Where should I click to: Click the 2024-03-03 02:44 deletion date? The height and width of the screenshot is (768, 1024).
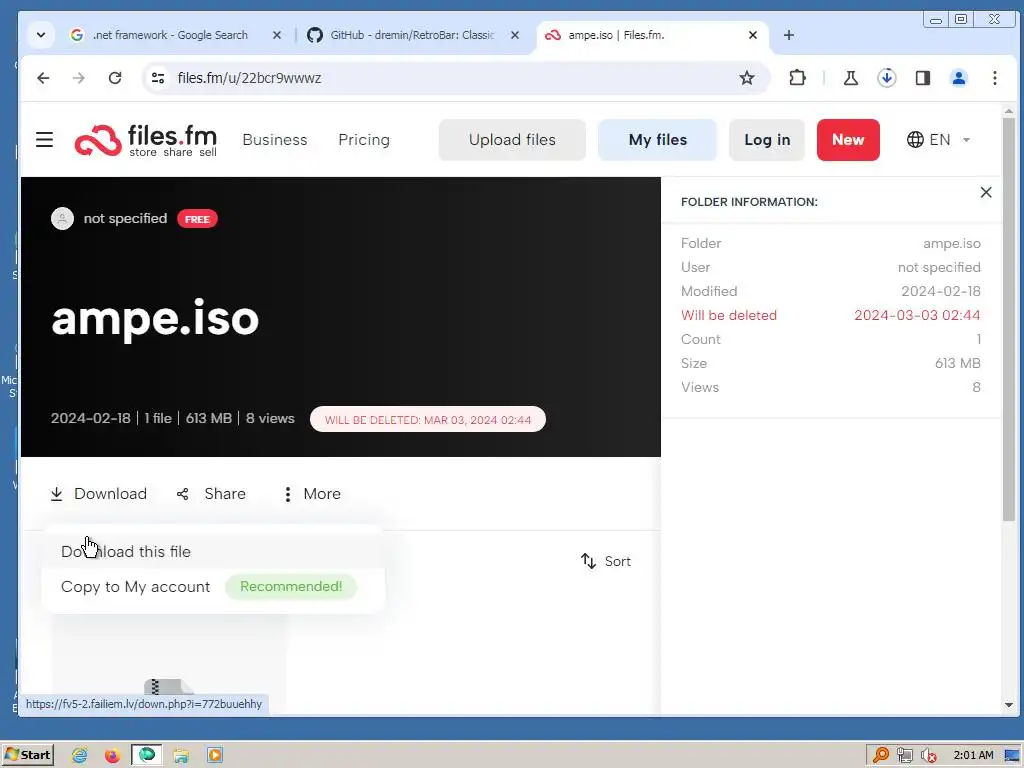pos(917,315)
